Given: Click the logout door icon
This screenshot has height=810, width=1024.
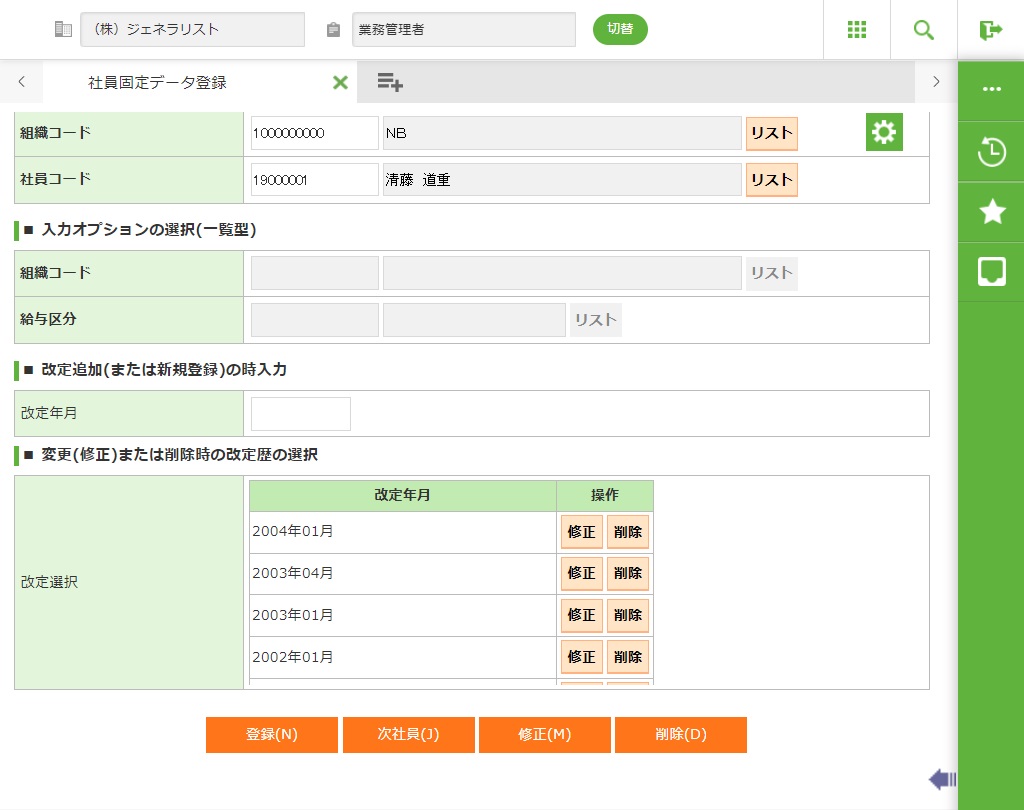Looking at the screenshot, I should click(x=990, y=30).
